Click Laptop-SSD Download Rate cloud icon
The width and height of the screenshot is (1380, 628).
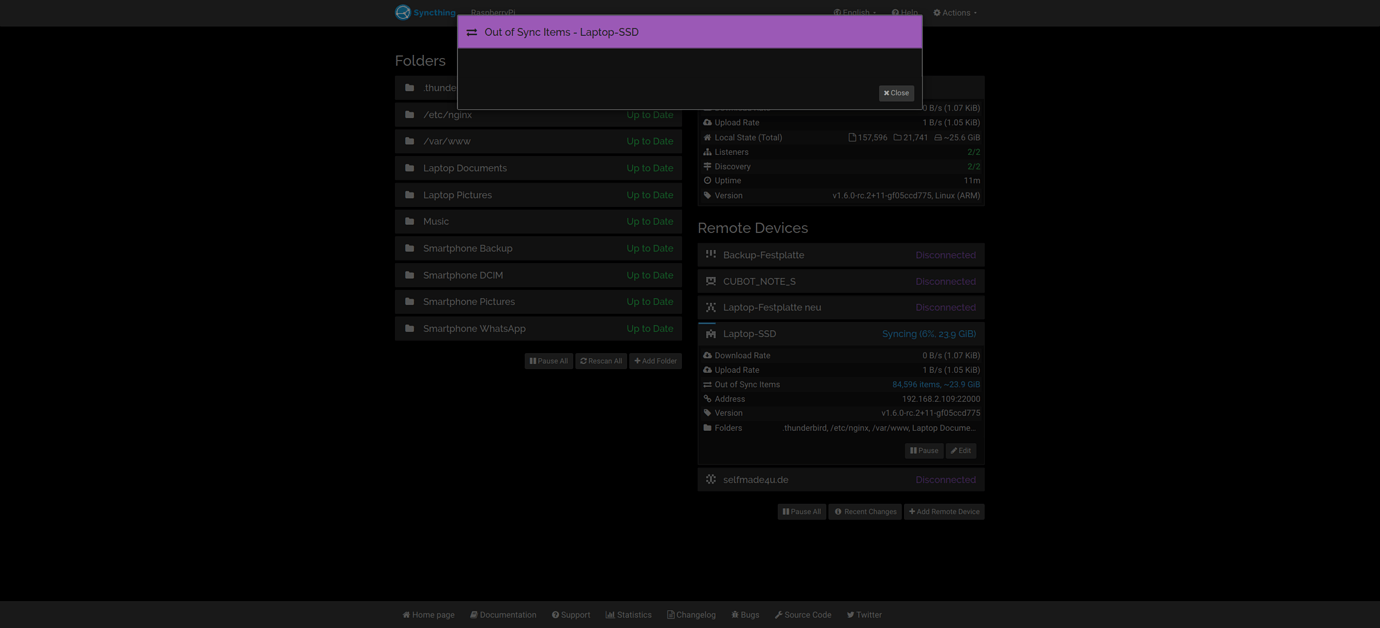707,356
